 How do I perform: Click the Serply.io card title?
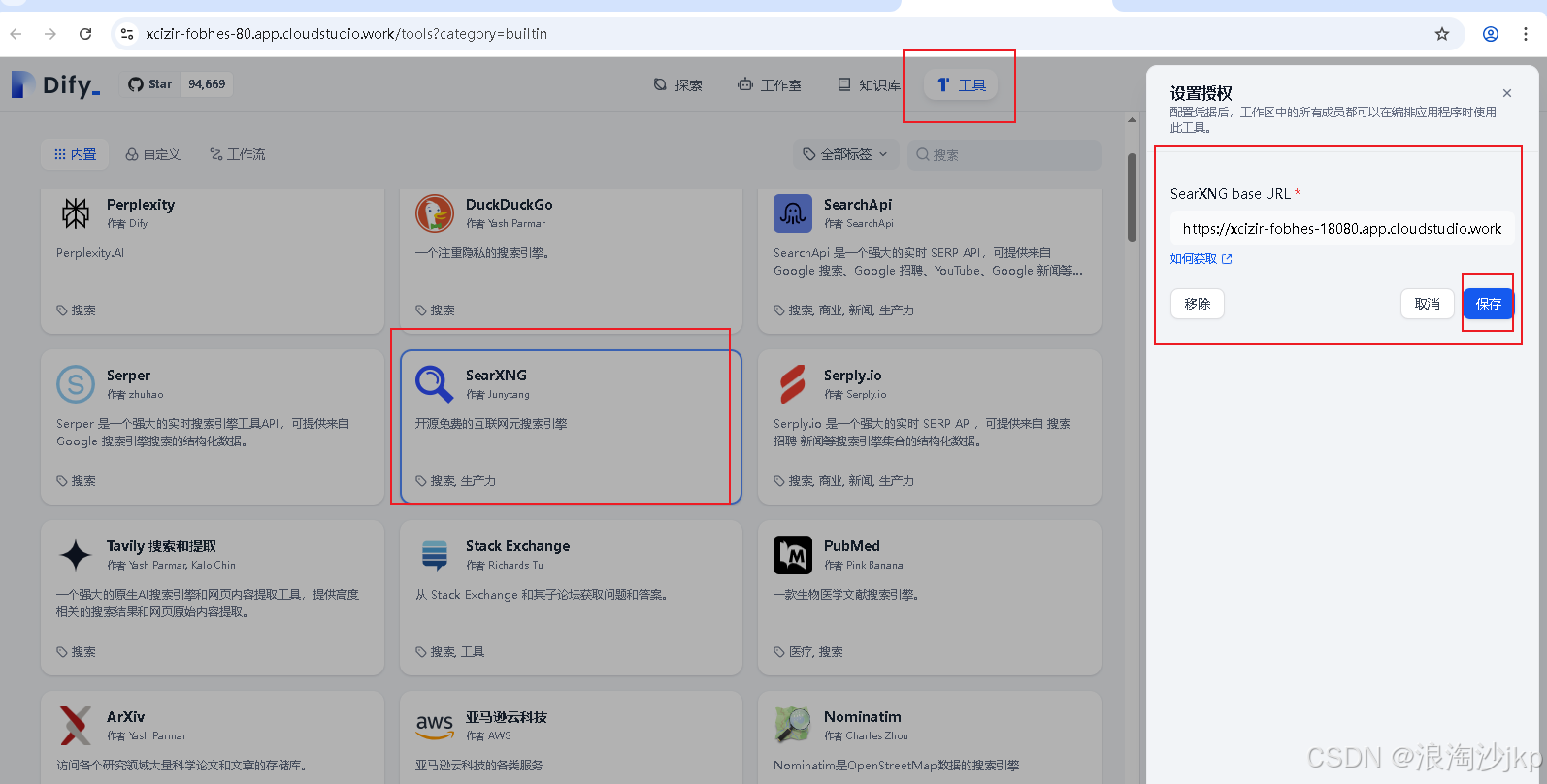[852, 376]
